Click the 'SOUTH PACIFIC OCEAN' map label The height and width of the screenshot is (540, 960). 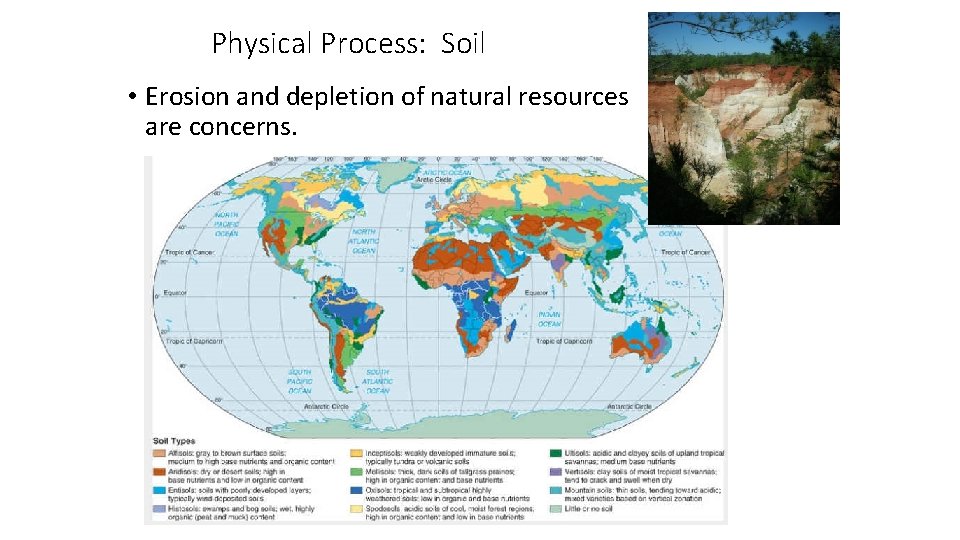coord(299,381)
